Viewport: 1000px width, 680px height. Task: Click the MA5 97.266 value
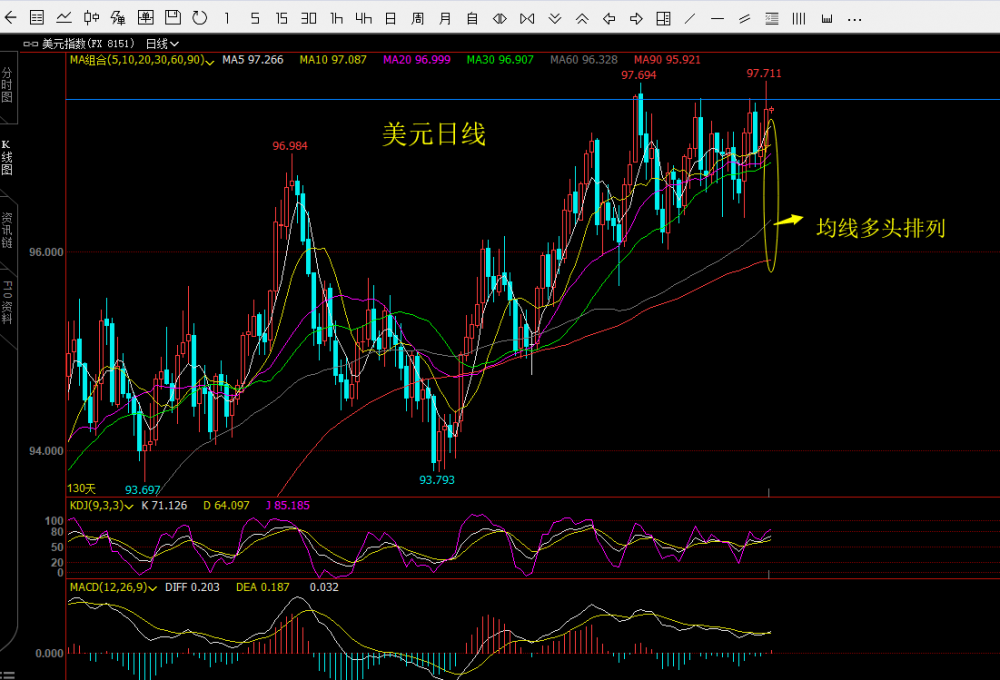click(x=253, y=60)
